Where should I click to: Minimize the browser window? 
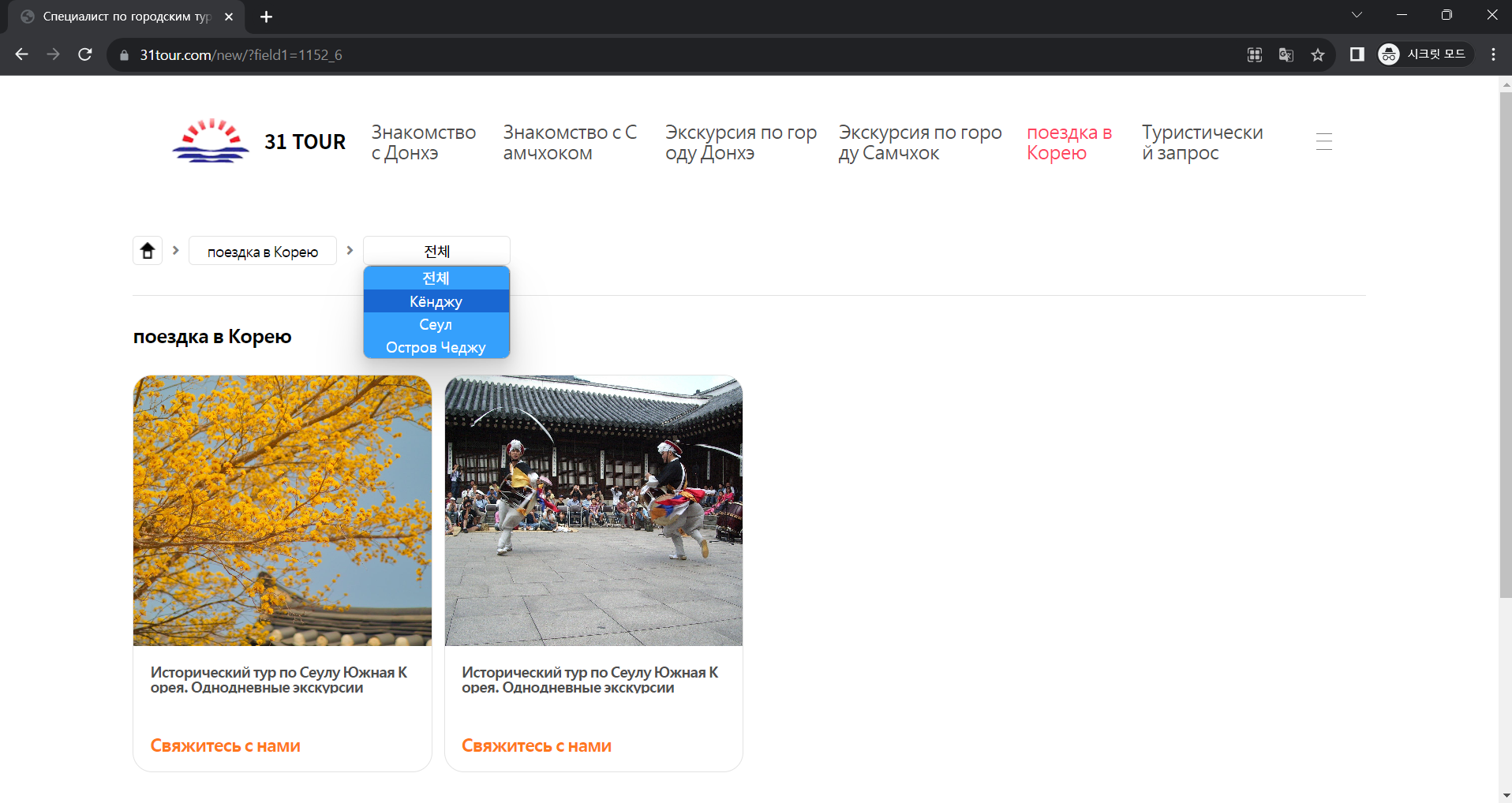click(1402, 15)
